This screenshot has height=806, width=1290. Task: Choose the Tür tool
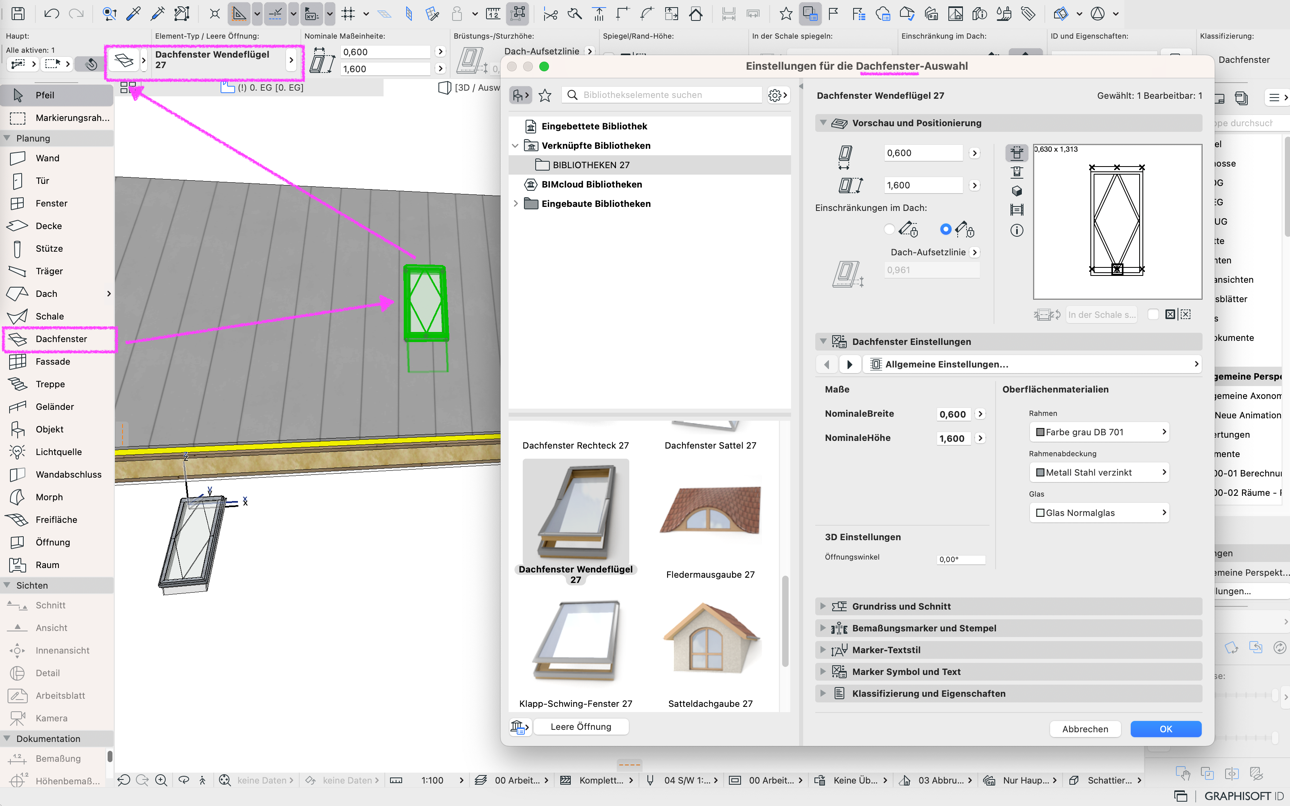point(57,181)
